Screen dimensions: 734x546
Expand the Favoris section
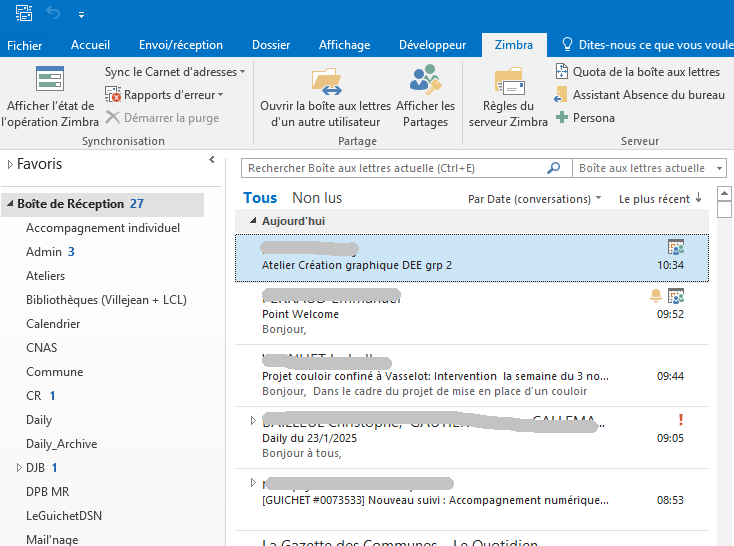tap(10, 164)
